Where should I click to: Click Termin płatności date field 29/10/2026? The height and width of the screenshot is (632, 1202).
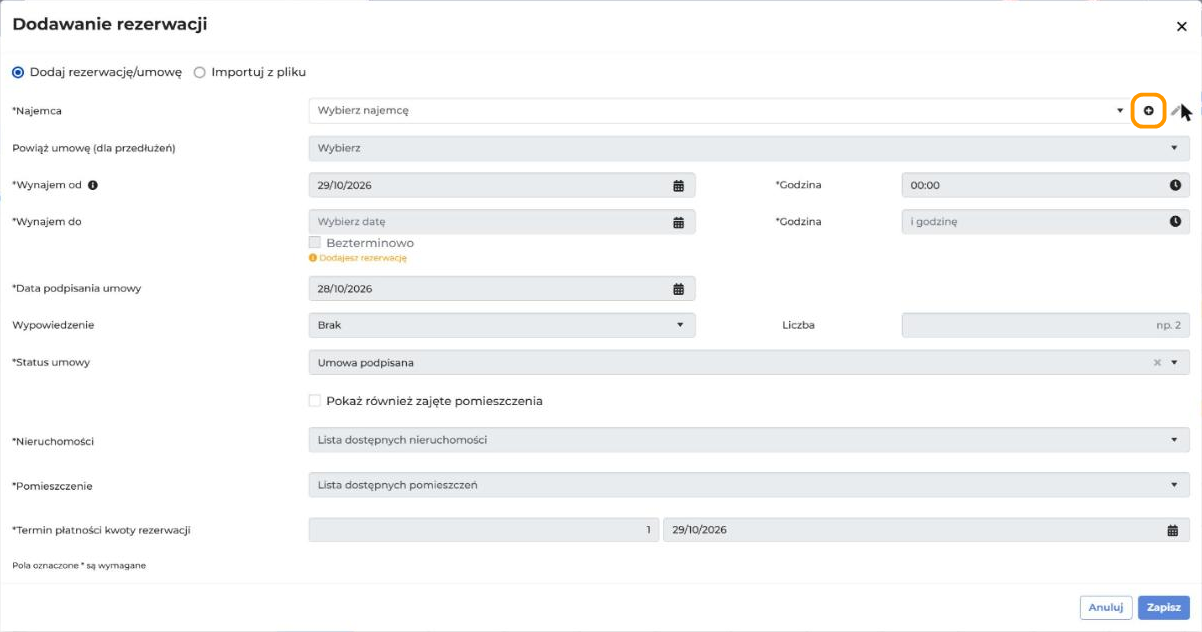[x=926, y=530]
